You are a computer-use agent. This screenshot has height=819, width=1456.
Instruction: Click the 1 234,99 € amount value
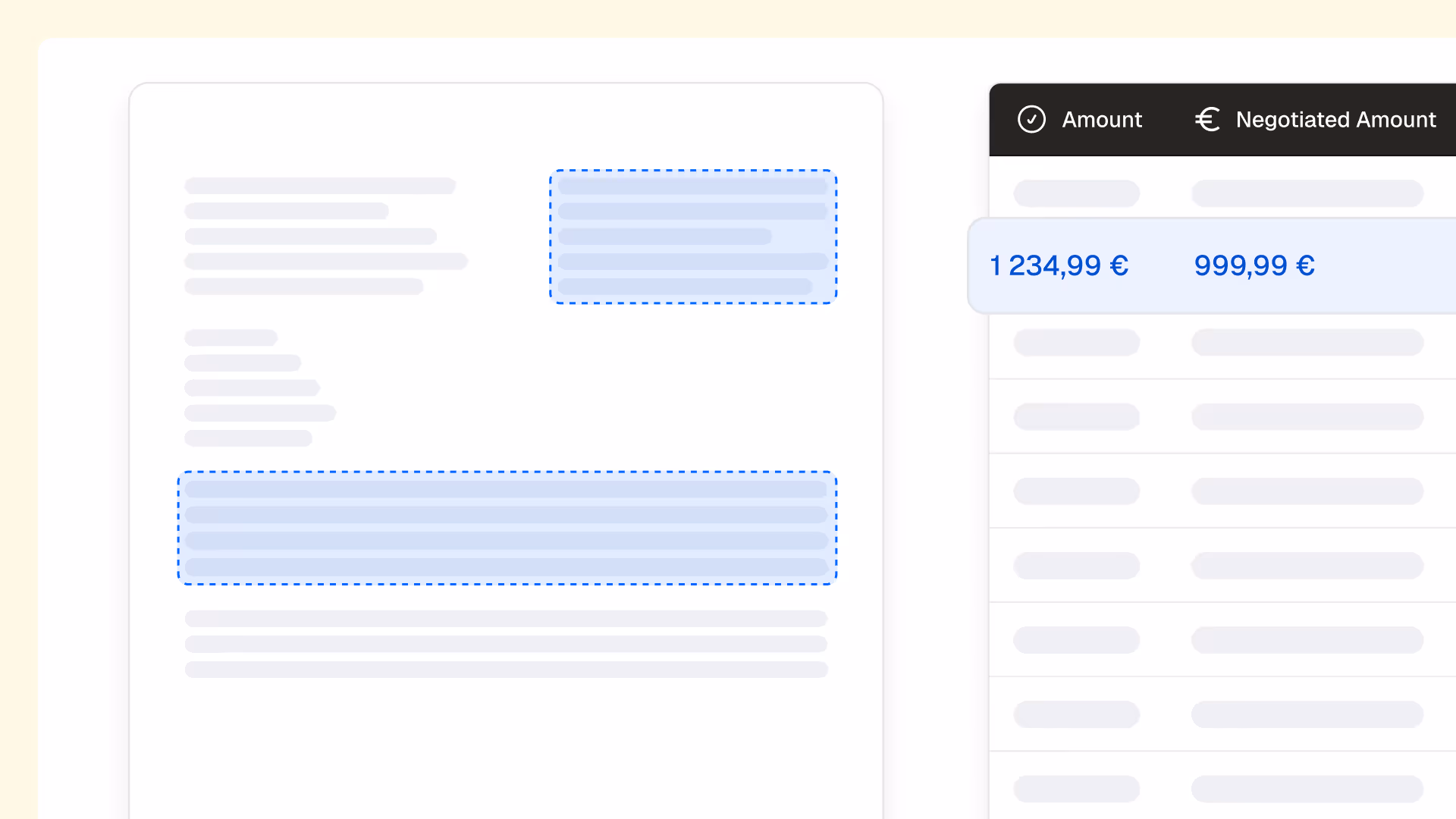(x=1059, y=265)
